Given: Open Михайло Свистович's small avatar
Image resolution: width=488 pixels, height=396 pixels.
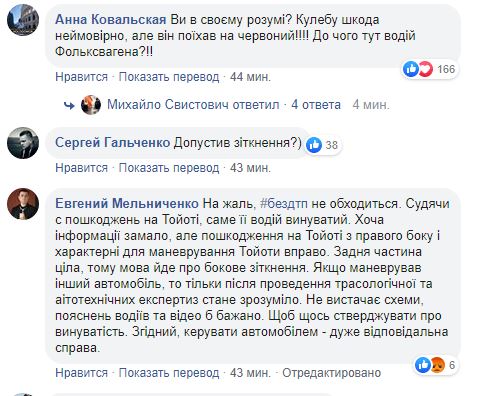Looking at the screenshot, I should 91,105.
